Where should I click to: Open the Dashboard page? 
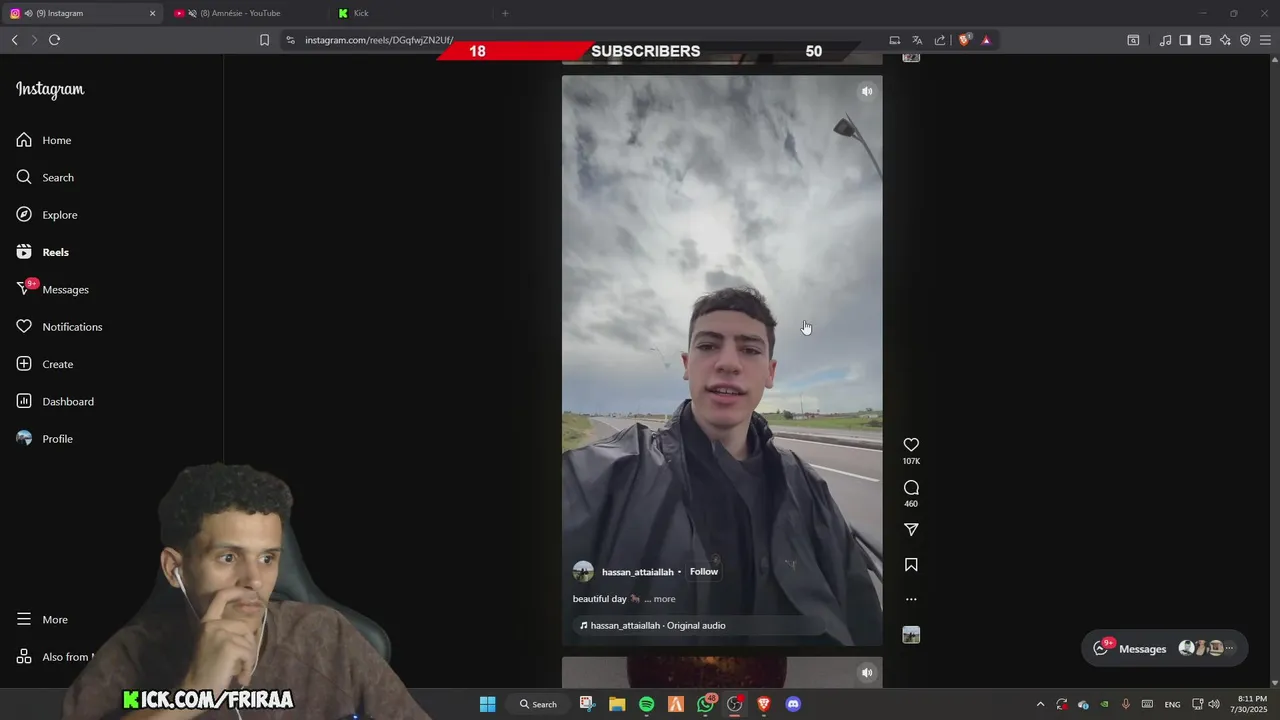[55, 401]
